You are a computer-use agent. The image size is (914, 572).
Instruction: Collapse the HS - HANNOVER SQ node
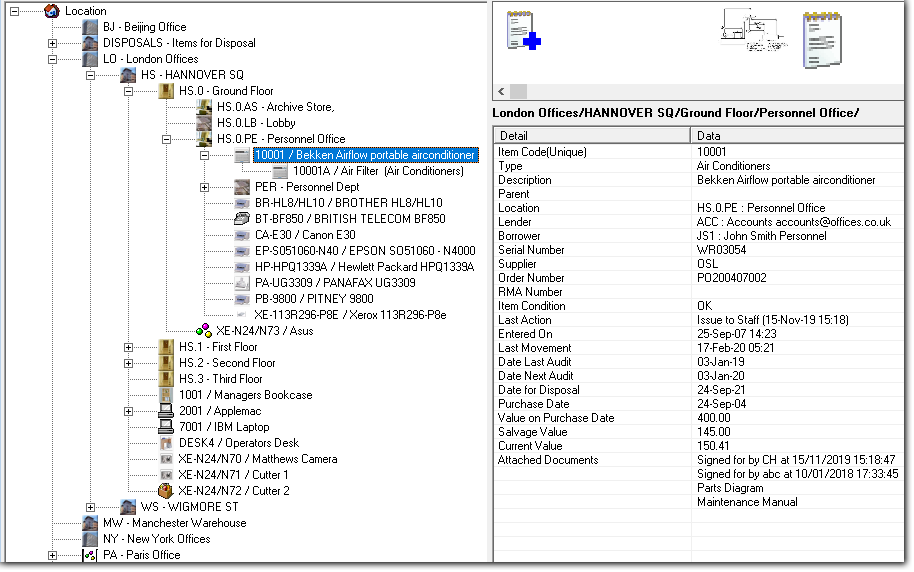pos(90,75)
